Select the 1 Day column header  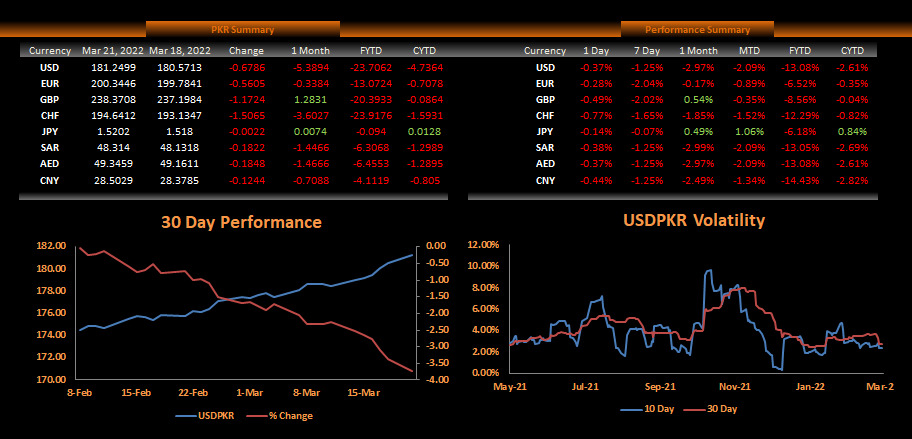point(596,50)
